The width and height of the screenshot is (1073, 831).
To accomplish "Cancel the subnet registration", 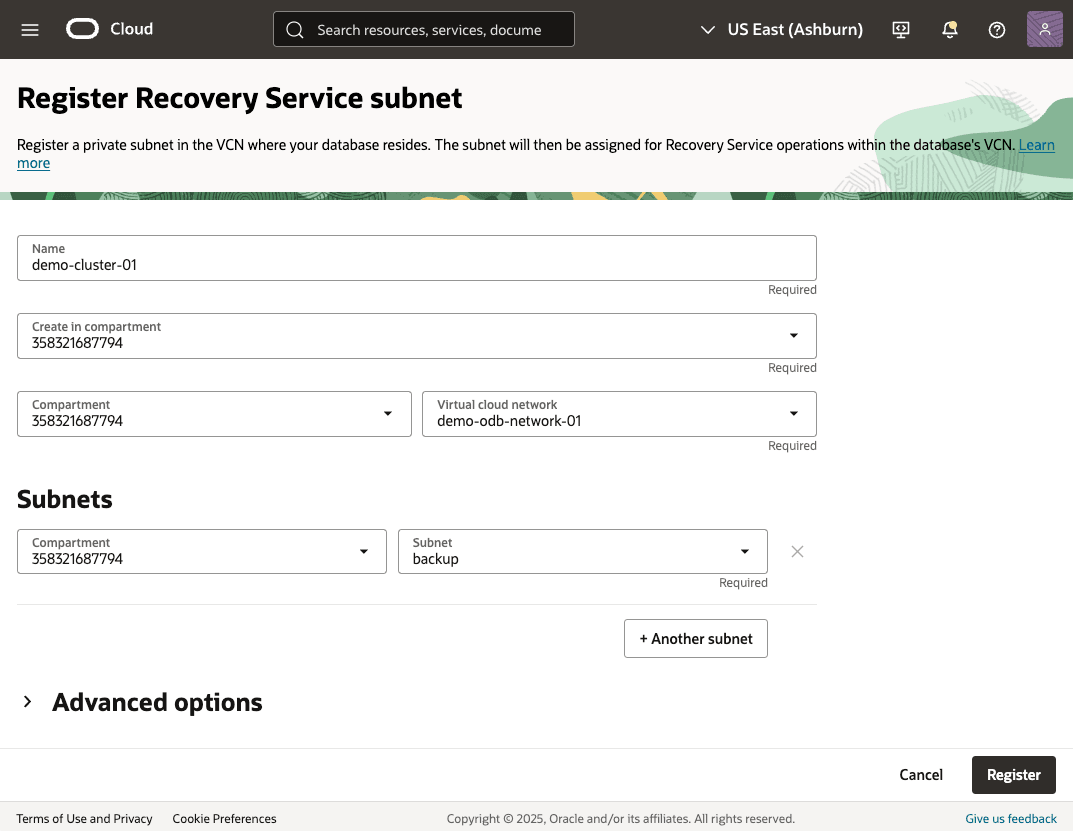I will pyautogui.click(x=920, y=774).
